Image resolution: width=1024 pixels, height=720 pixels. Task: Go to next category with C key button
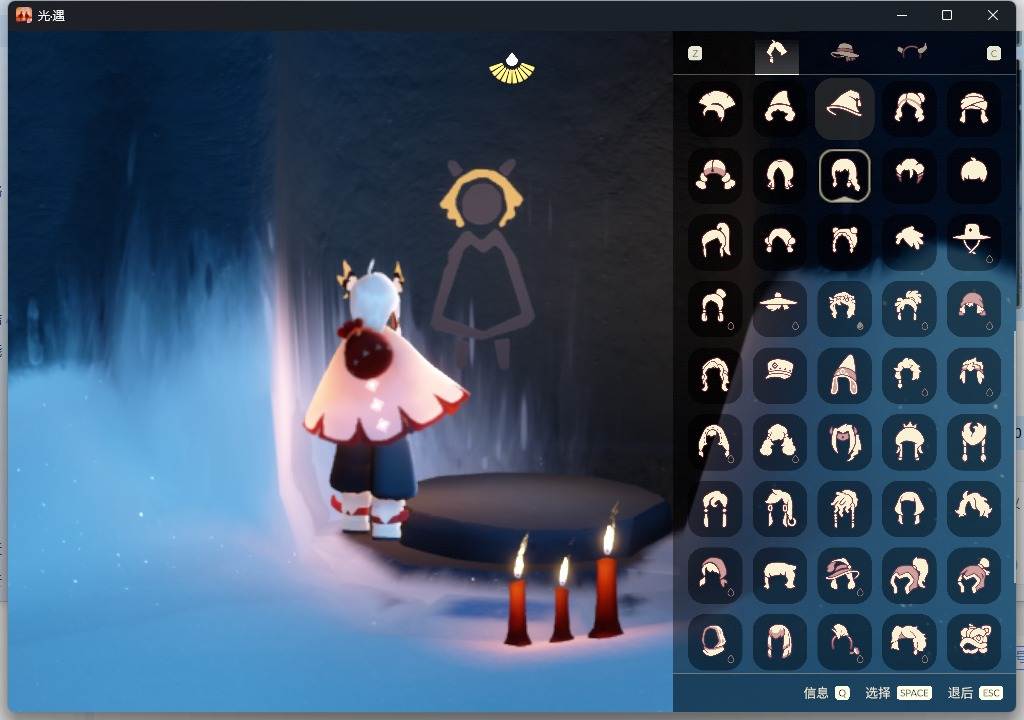click(993, 54)
